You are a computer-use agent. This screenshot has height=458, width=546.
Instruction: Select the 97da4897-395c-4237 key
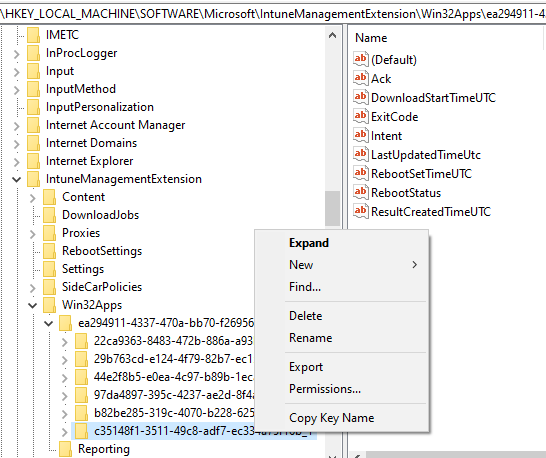coord(174,395)
